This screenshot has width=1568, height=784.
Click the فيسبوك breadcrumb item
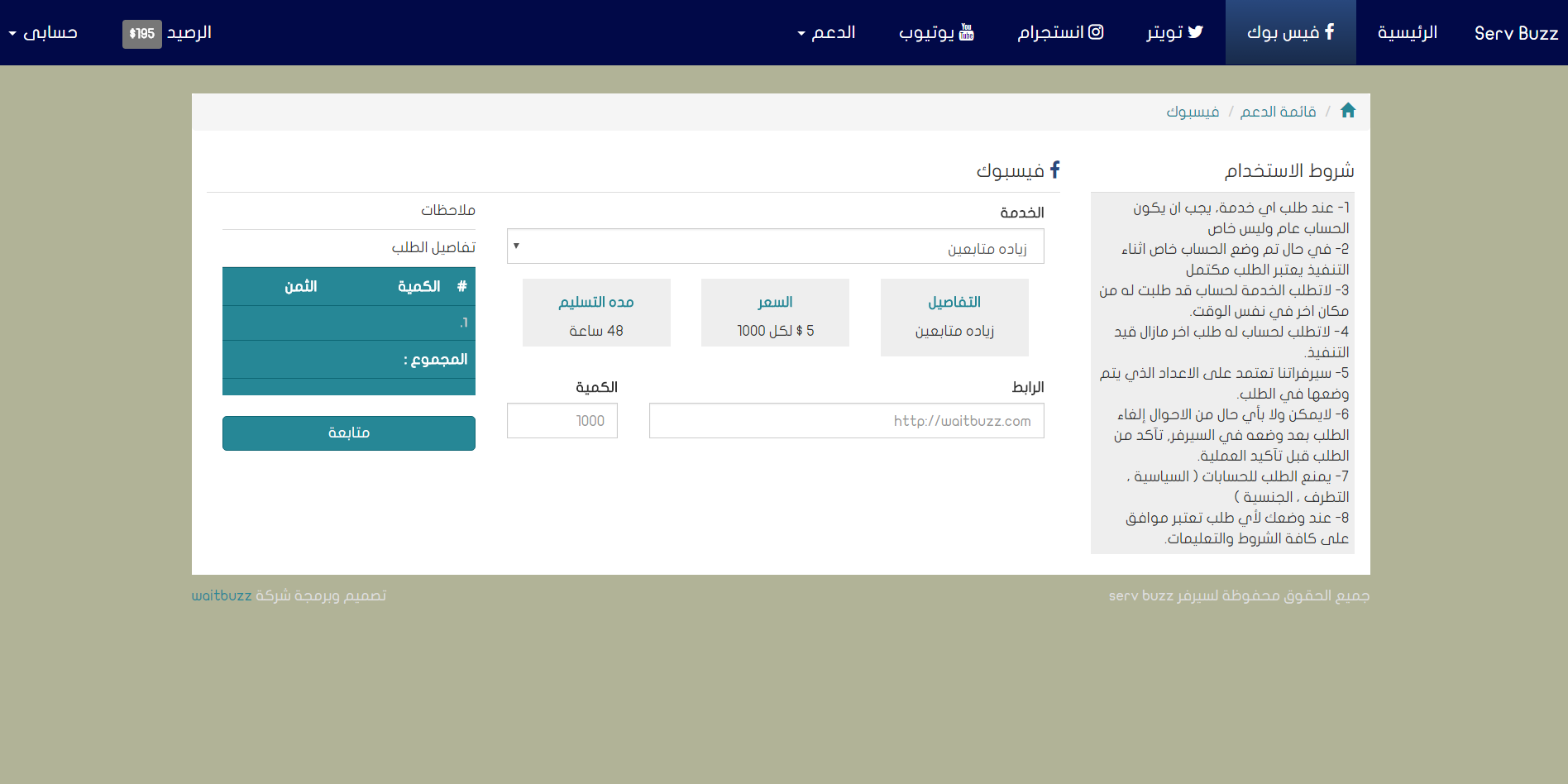tap(1193, 112)
